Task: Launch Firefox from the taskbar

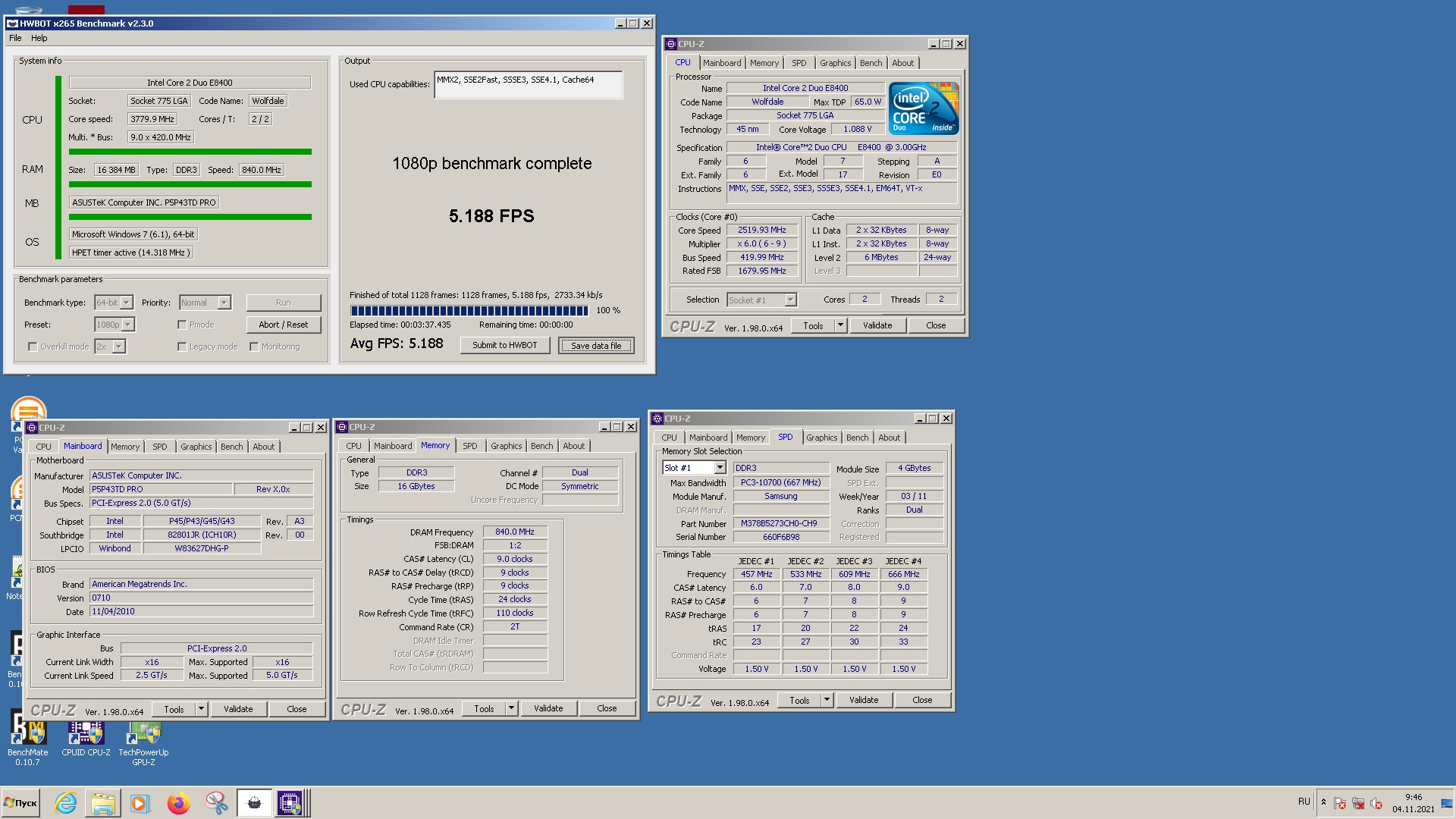Action: click(178, 802)
